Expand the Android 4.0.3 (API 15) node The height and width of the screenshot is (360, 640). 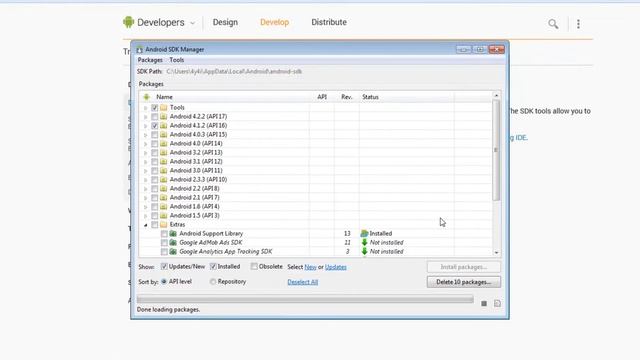point(145,135)
